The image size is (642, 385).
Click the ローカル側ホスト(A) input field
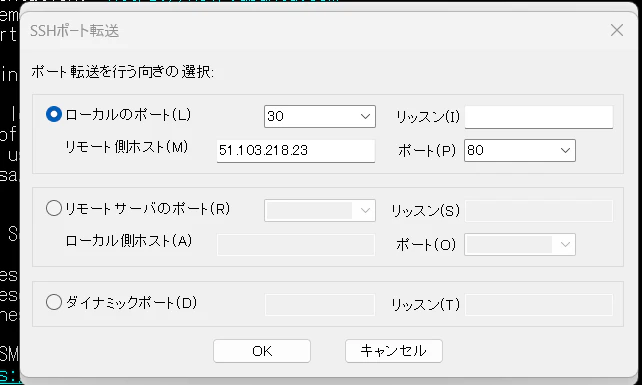(296, 245)
